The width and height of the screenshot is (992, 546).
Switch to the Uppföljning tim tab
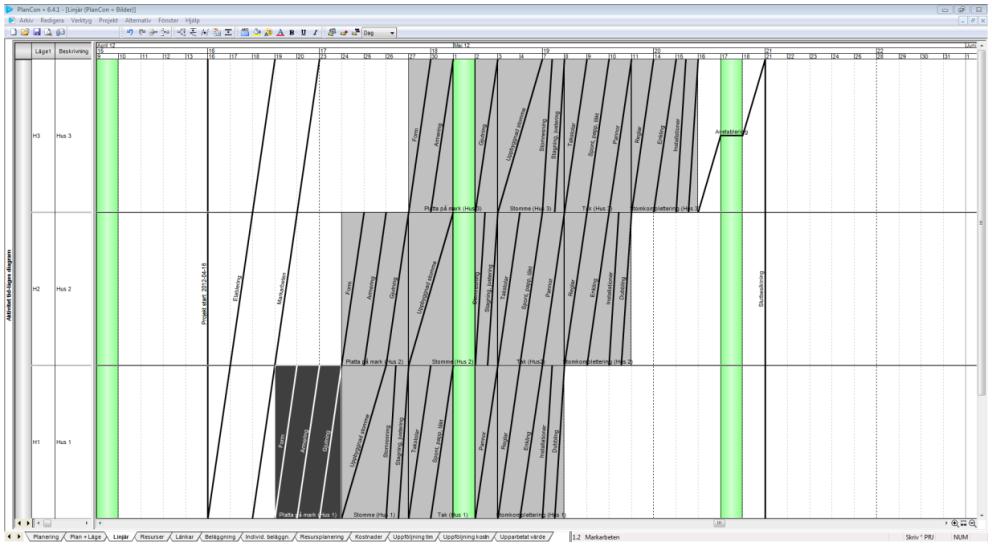(412, 537)
